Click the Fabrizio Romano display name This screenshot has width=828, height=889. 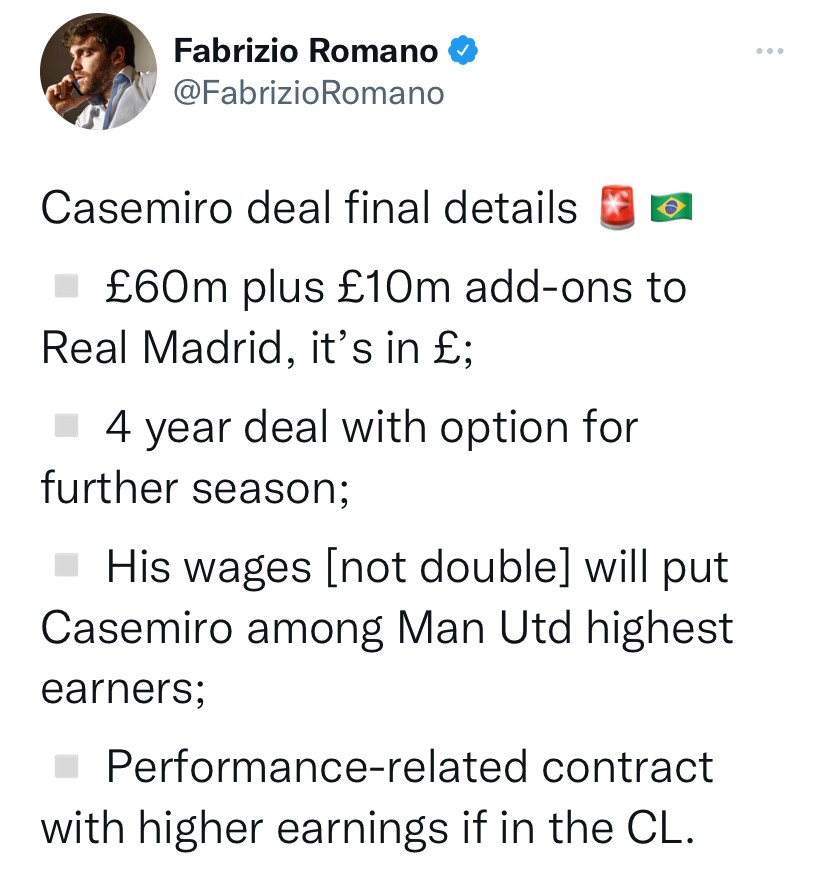306,49
